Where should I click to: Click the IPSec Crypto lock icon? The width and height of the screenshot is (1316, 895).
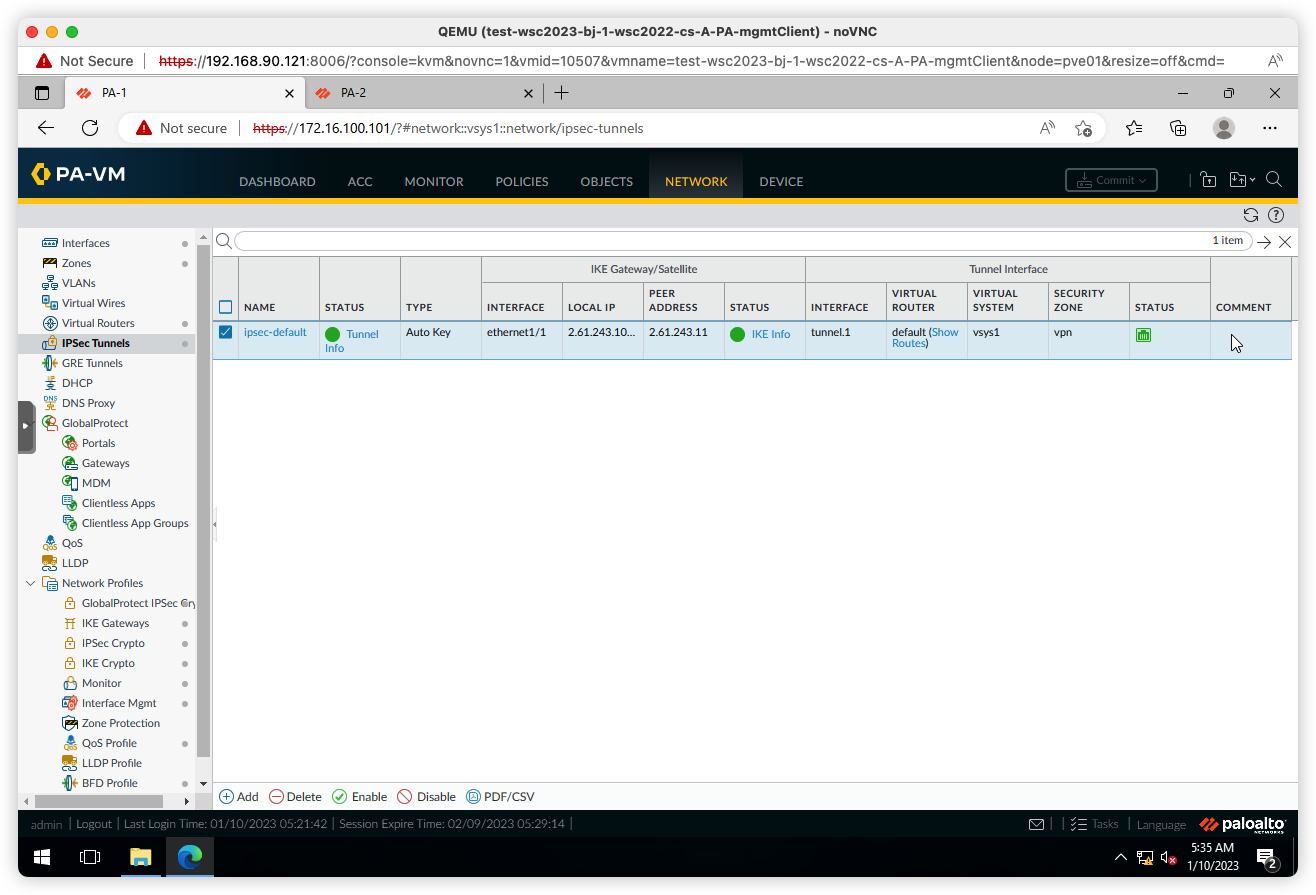point(70,643)
